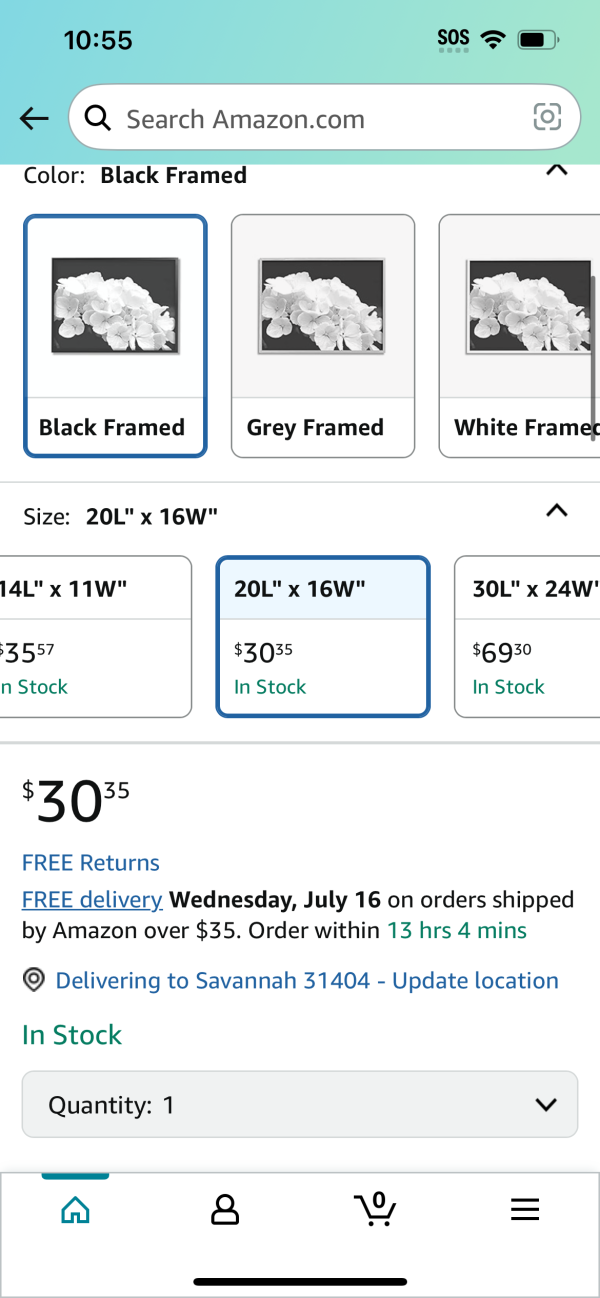The image size is (600, 1298).
Task: Open the Quantity dropdown
Action: pos(300,1104)
